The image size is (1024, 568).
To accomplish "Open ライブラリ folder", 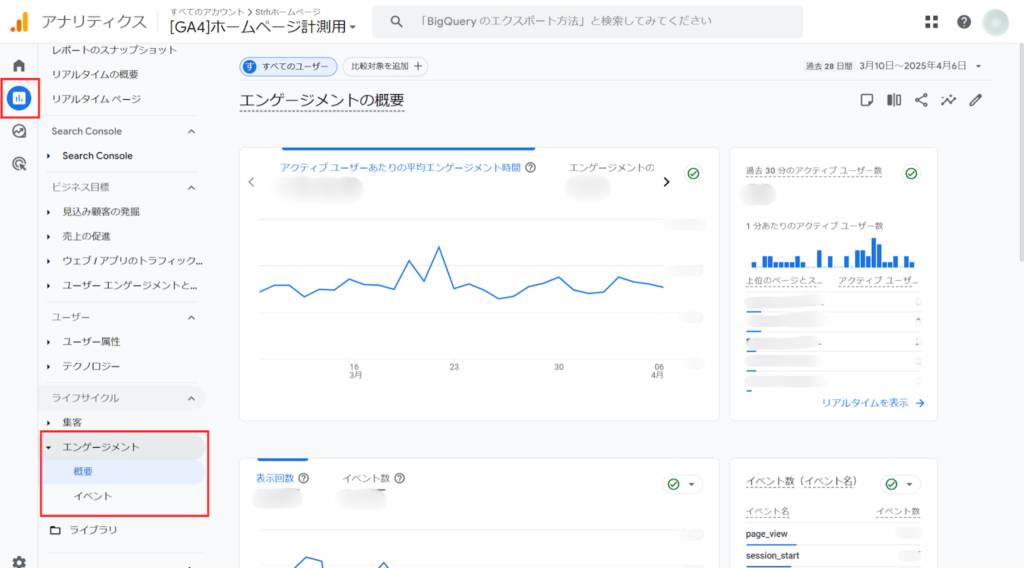I will pos(84,529).
